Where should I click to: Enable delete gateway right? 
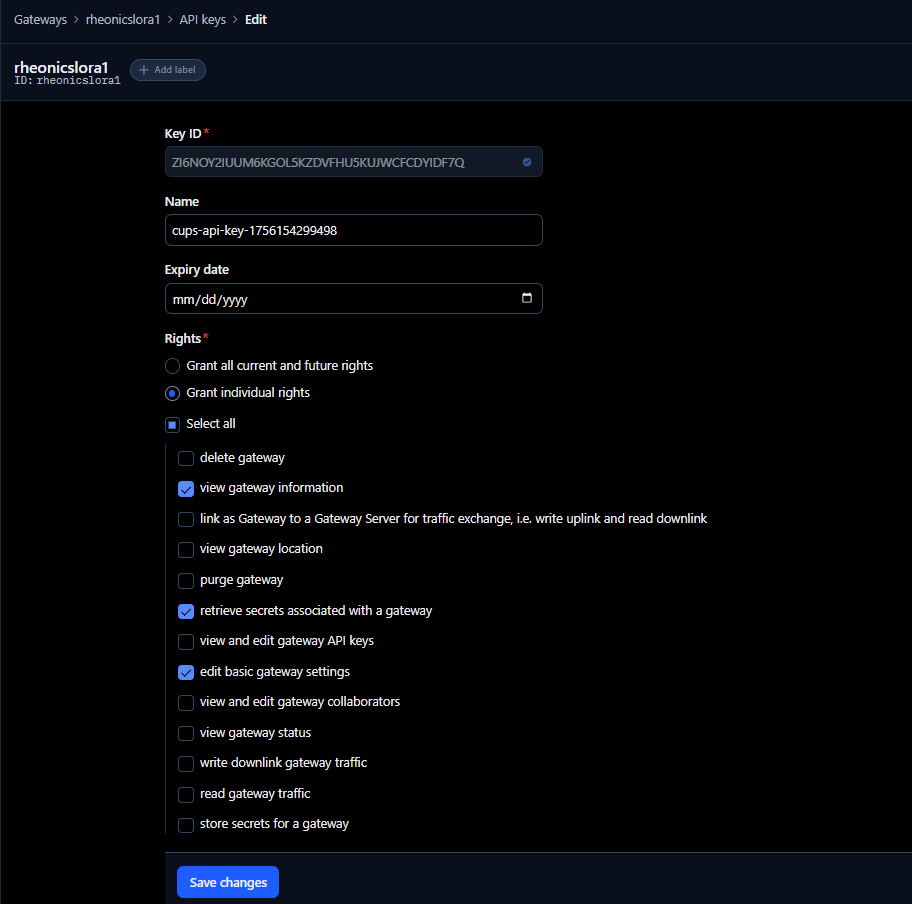point(186,458)
